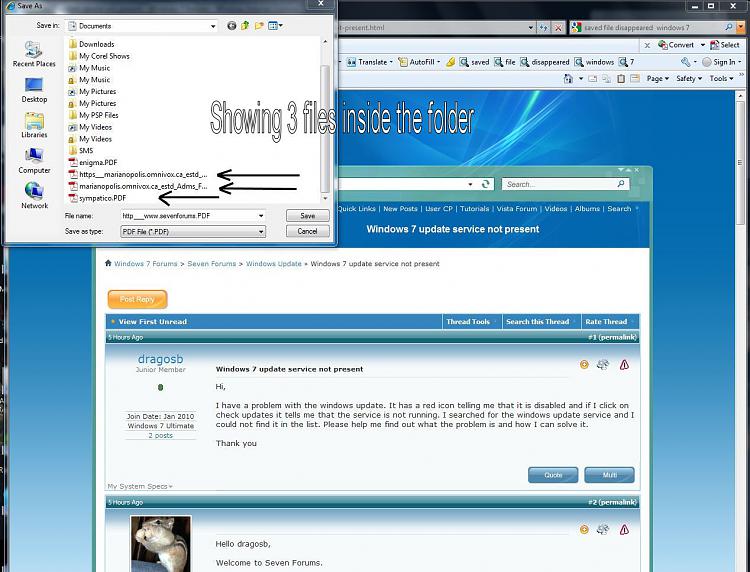Click the browser stop (red X) icon

tap(558, 28)
